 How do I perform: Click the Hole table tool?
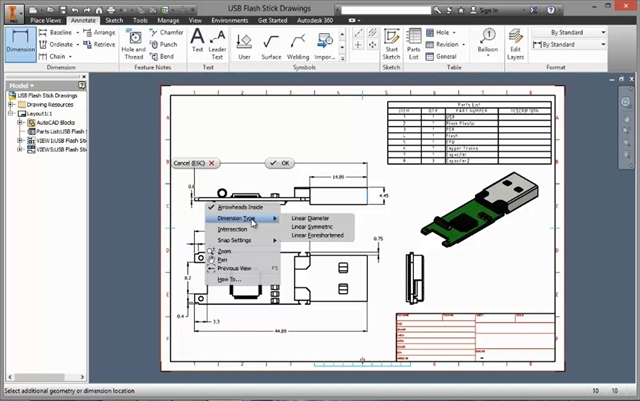(438, 32)
